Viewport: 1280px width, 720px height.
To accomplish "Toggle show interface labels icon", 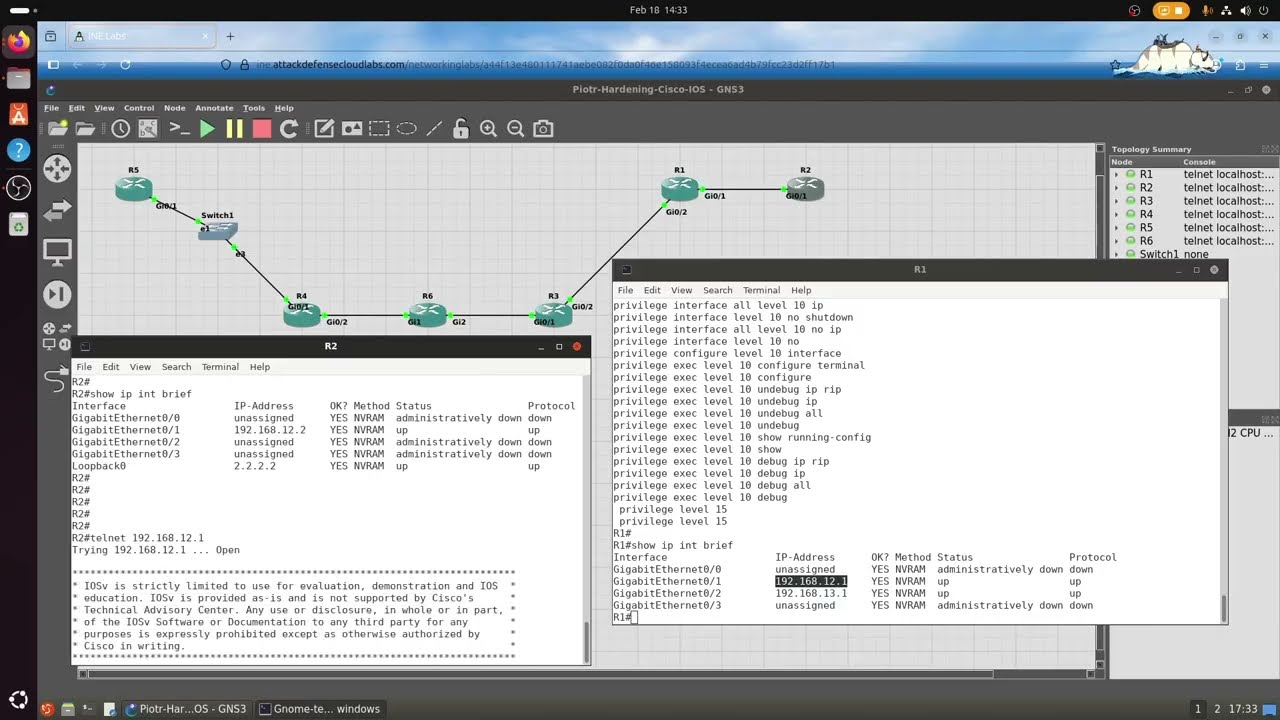I will point(148,128).
